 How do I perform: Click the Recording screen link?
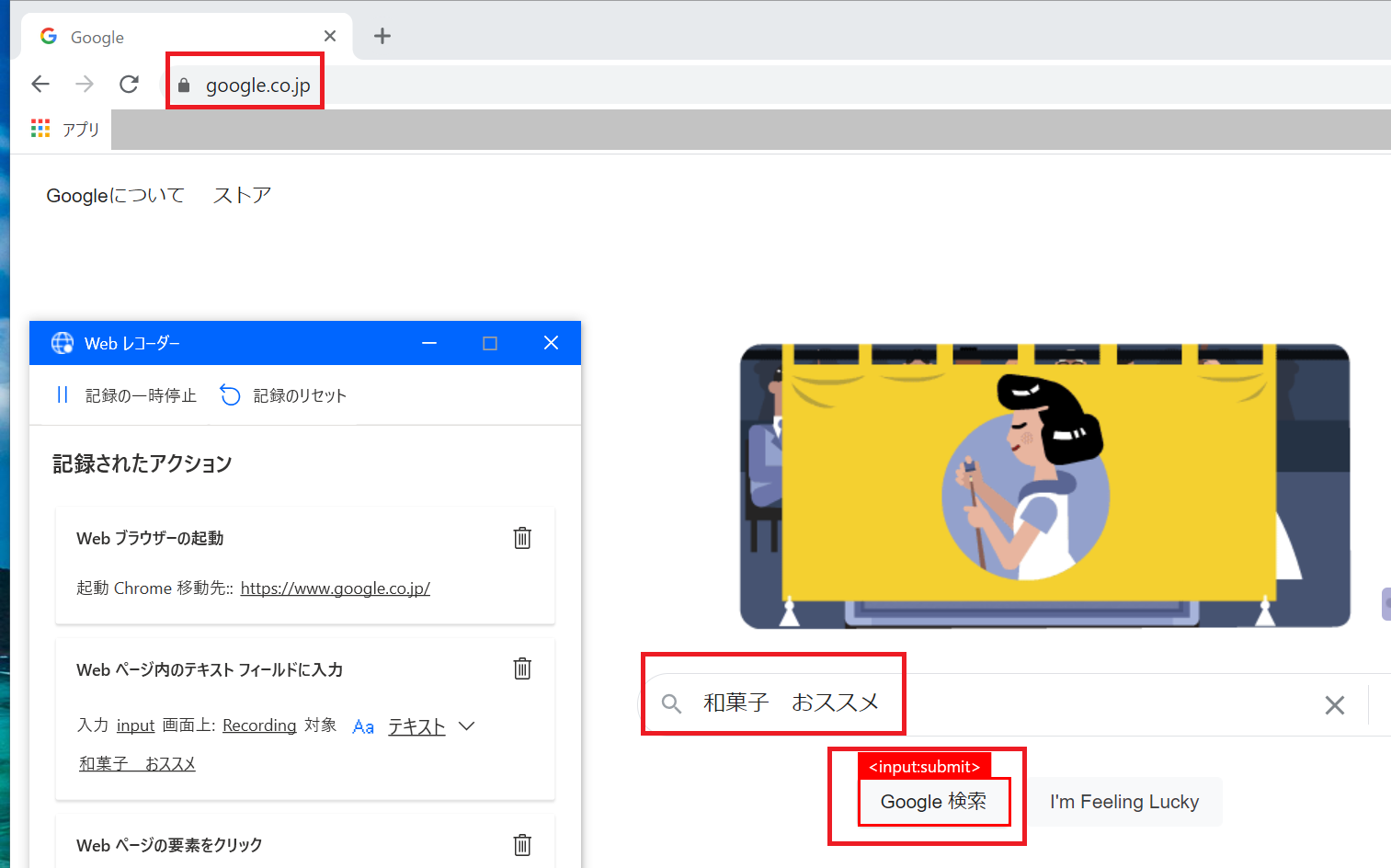[x=259, y=725]
